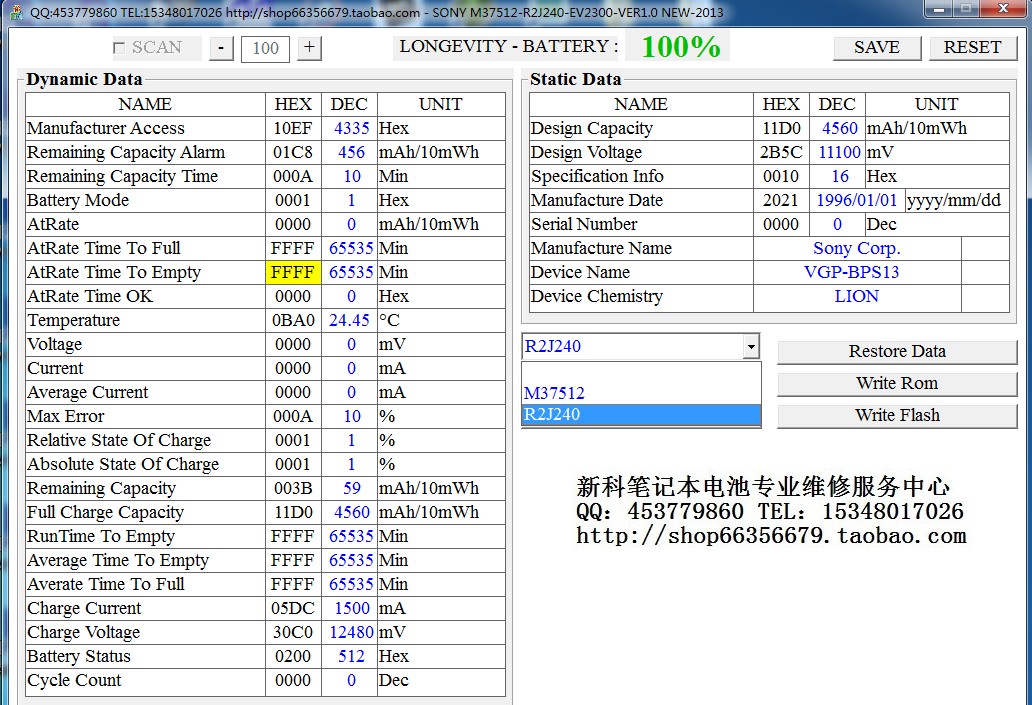Click the Static Data UNIT column header

(937, 105)
